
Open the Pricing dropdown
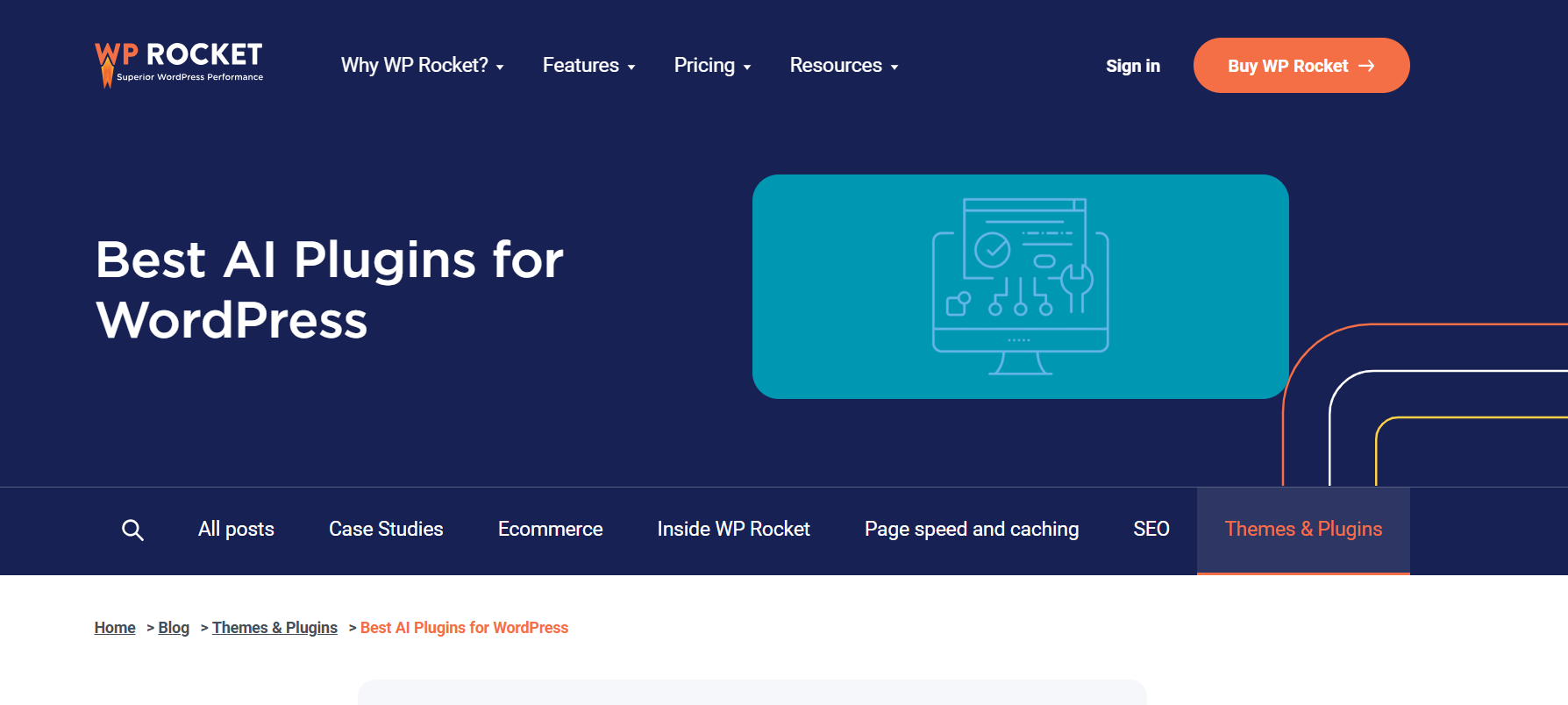(712, 66)
